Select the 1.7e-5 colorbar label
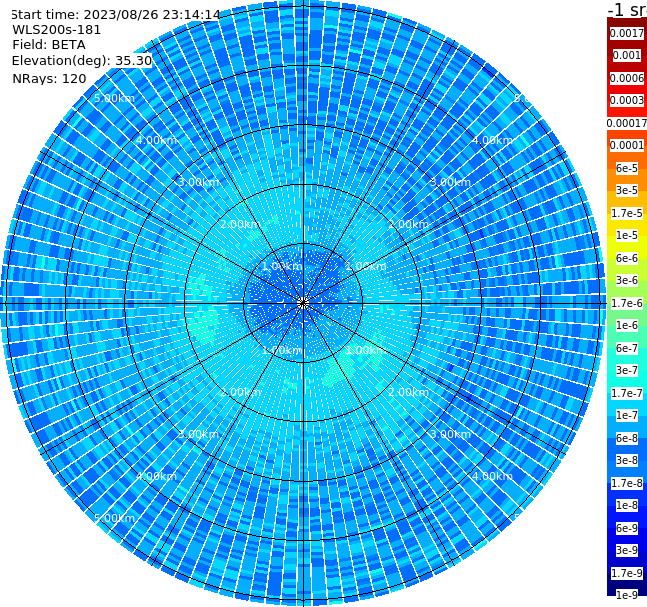647x607 pixels. [627, 213]
